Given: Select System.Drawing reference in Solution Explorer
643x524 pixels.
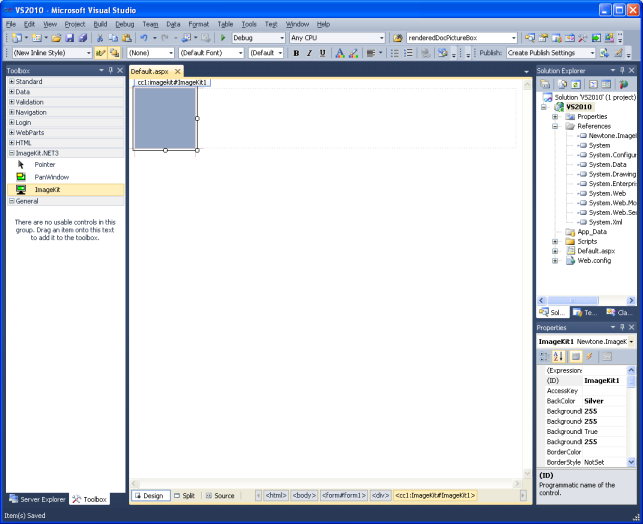Looking at the screenshot, I should 612,174.
